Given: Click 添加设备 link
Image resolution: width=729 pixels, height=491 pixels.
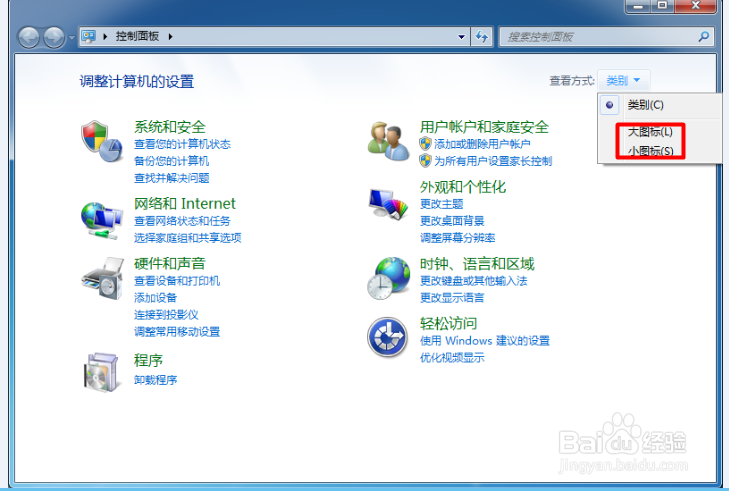Looking at the screenshot, I should pyautogui.click(x=155, y=298).
